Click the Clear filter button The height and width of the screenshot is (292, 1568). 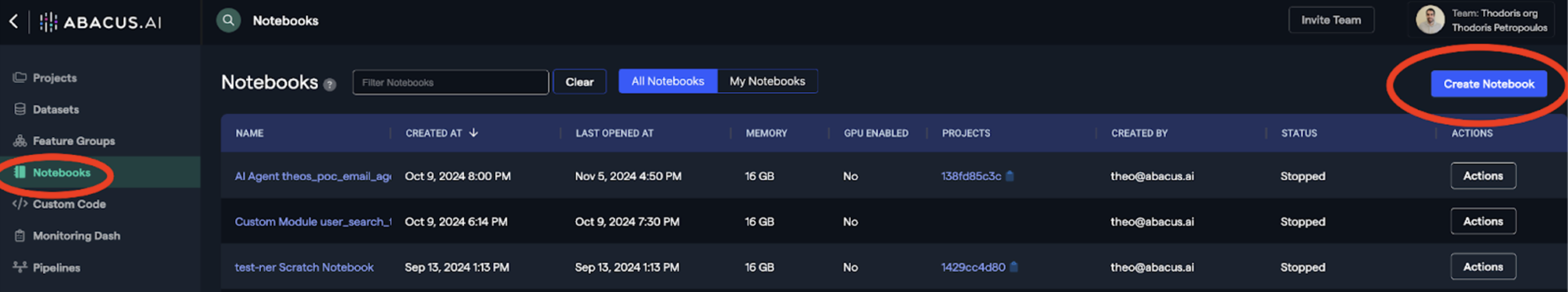(580, 82)
